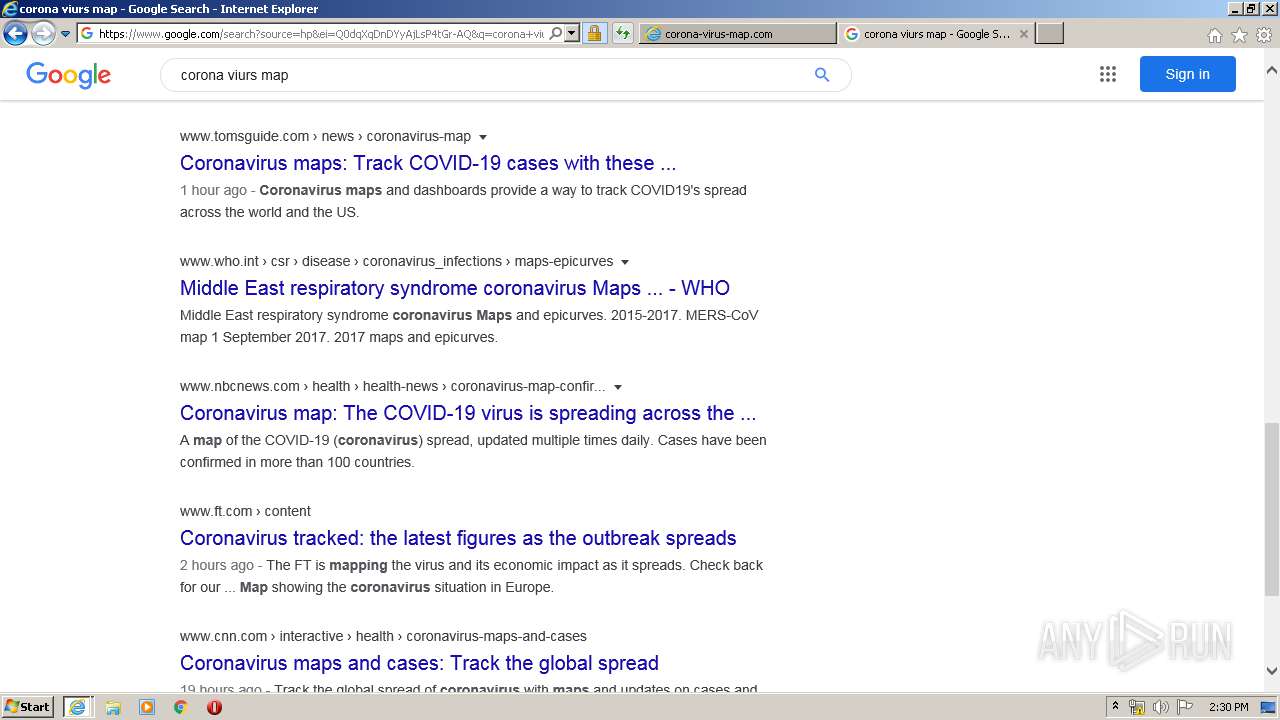Open a new blank tab
Image resolution: width=1280 pixels, height=720 pixels.
point(1049,34)
